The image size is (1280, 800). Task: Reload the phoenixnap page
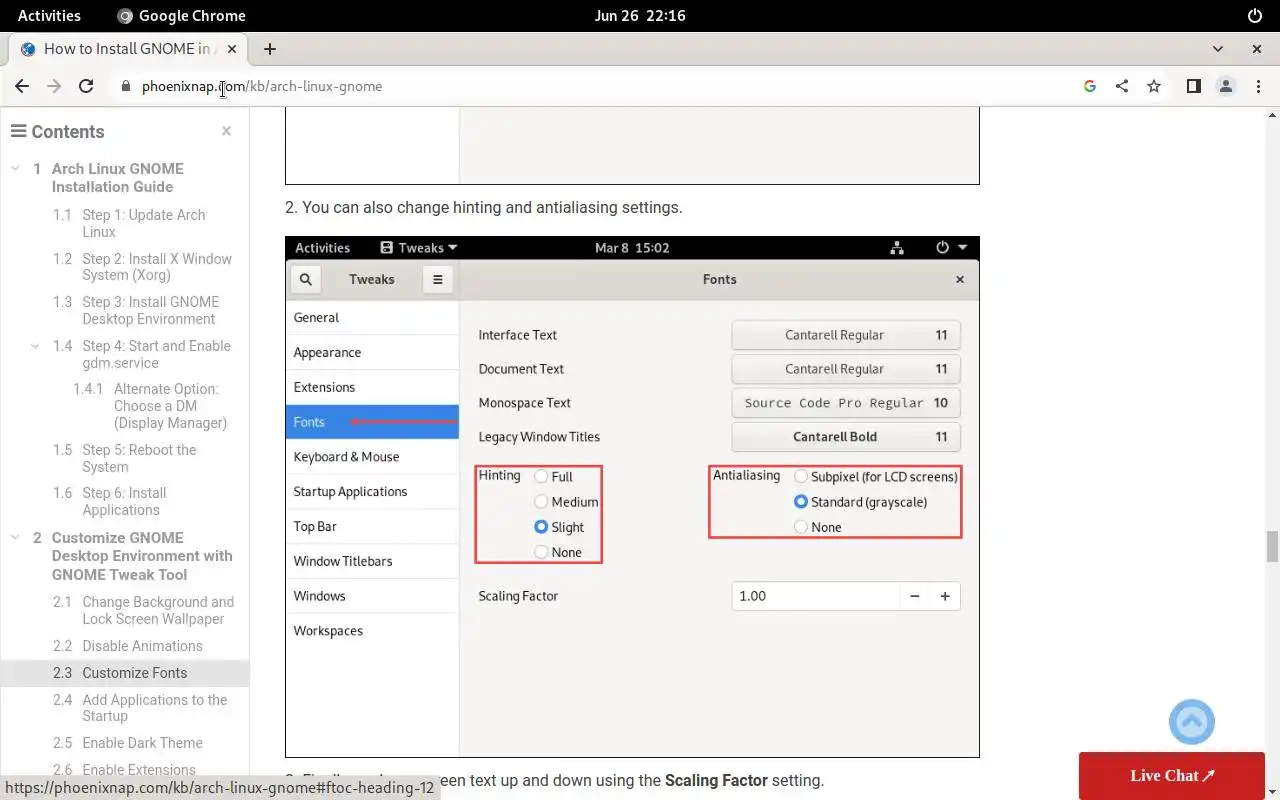86,86
